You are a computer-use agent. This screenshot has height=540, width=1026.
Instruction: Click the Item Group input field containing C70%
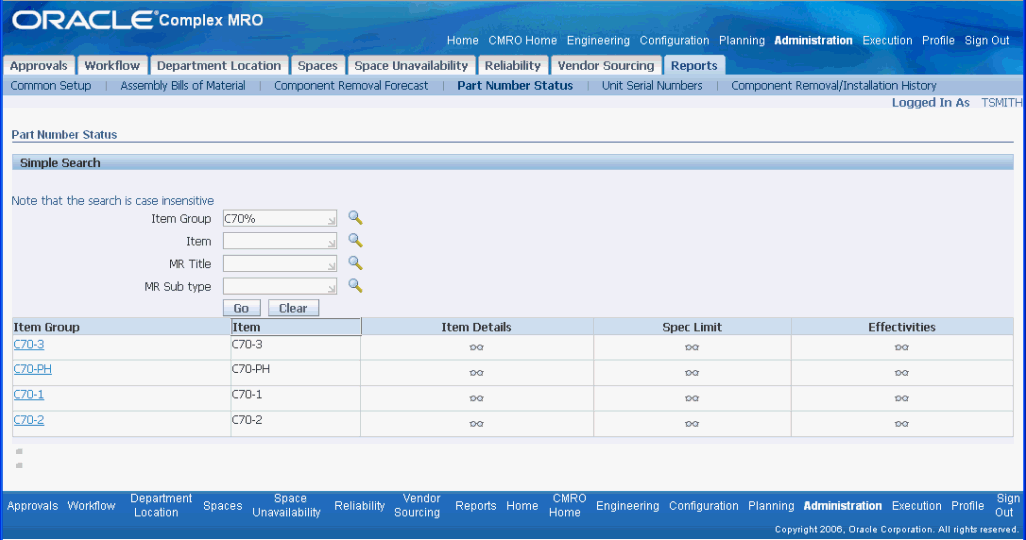click(280, 219)
